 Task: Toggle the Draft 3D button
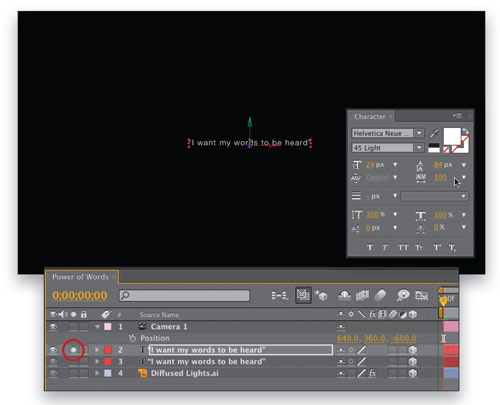click(322, 295)
